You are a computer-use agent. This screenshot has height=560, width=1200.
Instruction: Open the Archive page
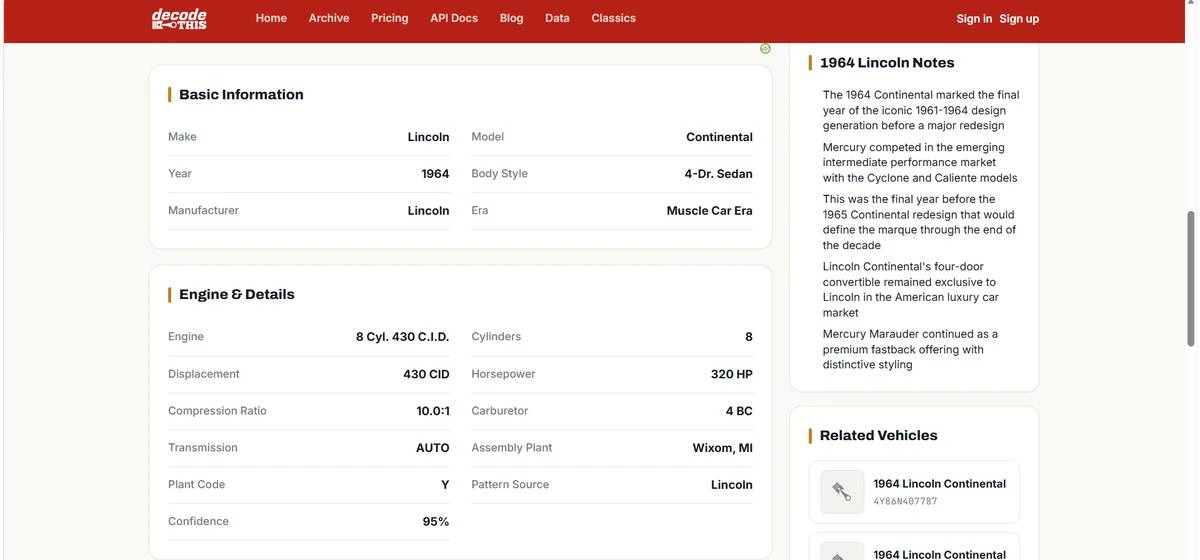coord(329,18)
